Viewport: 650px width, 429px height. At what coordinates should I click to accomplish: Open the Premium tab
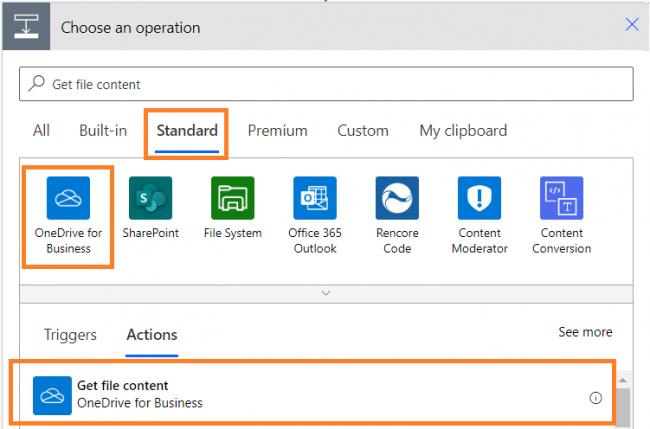(x=277, y=131)
